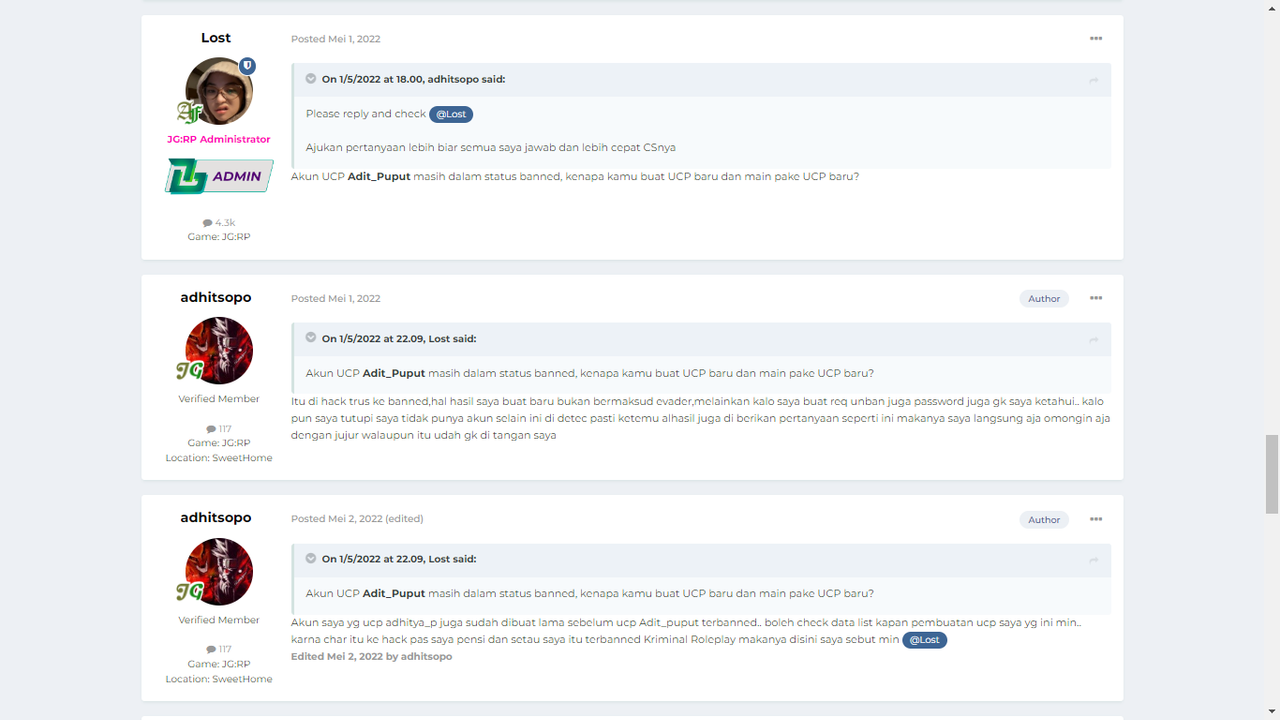Collapse the quote in Lost's post
The image size is (1280, 720).
pyautogui.click(x=311, y=79)
